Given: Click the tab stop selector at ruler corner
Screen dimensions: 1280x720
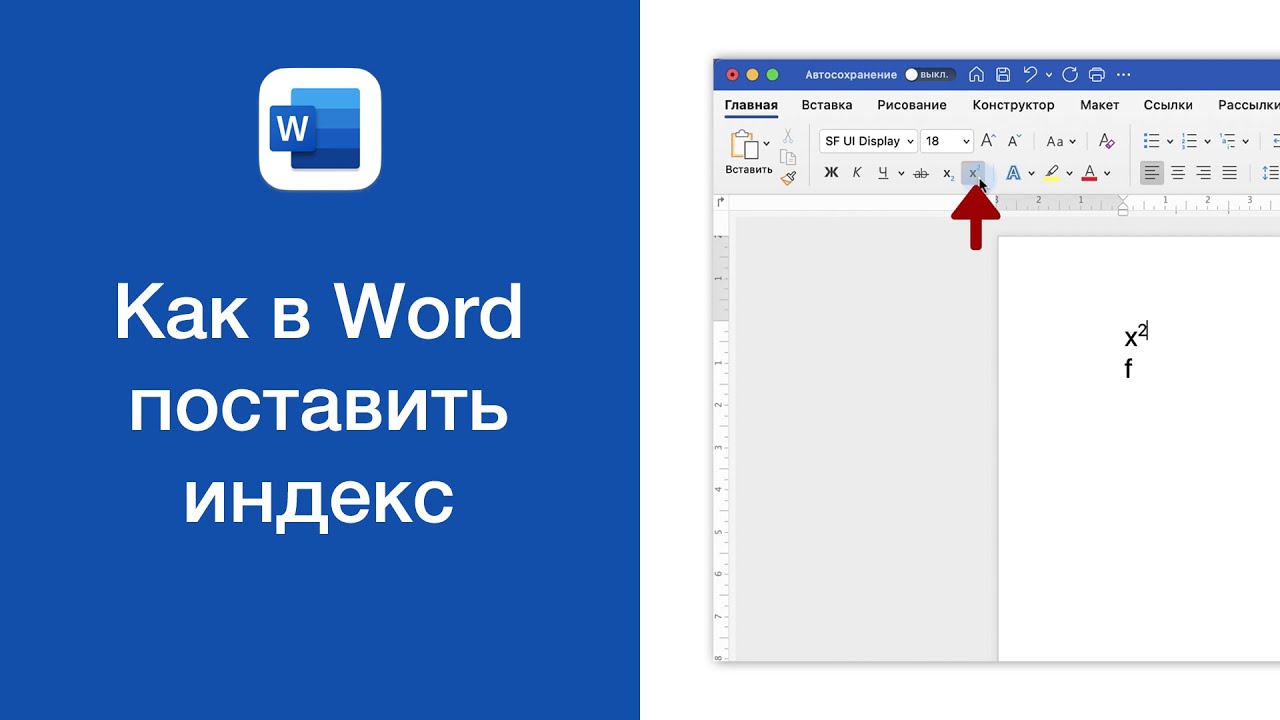Looking at the screenshot, I should coord(721,202).
